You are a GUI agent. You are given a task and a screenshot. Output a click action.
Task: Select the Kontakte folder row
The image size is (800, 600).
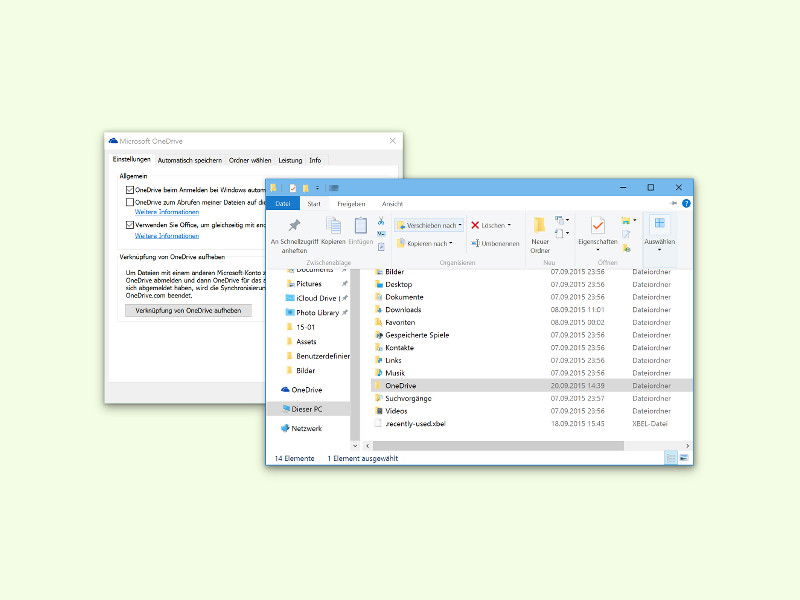tap(532, 347)
